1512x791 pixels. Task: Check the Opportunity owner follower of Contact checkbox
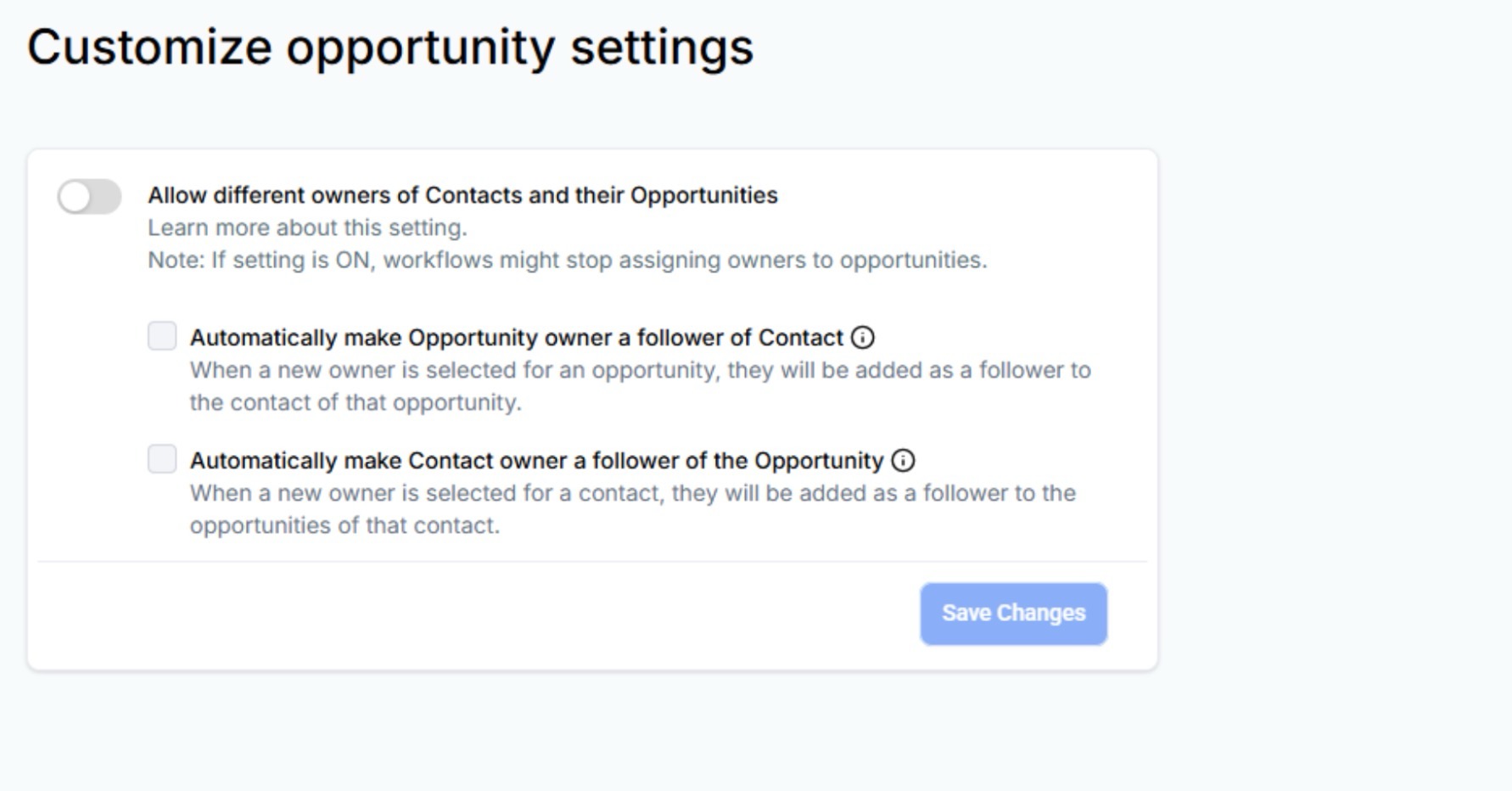click(x=162, y=336)
